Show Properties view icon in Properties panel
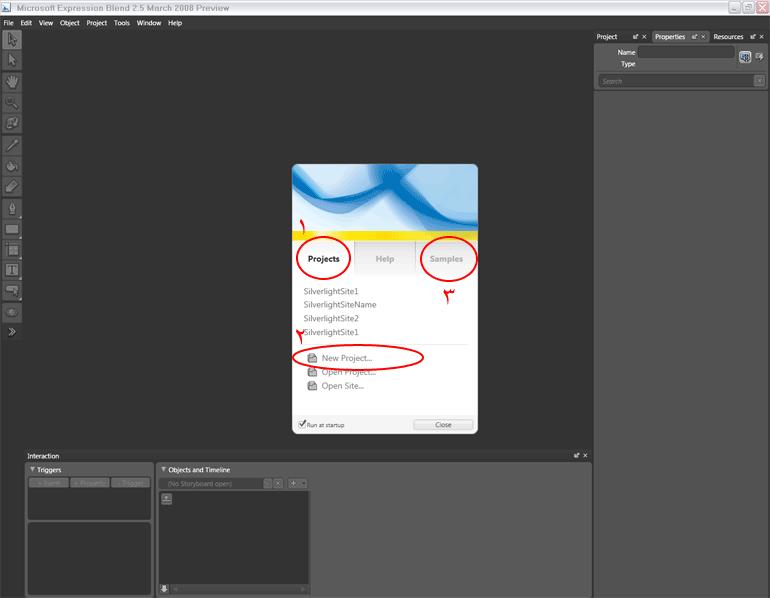The image size is (770, 598). [745, 57]
